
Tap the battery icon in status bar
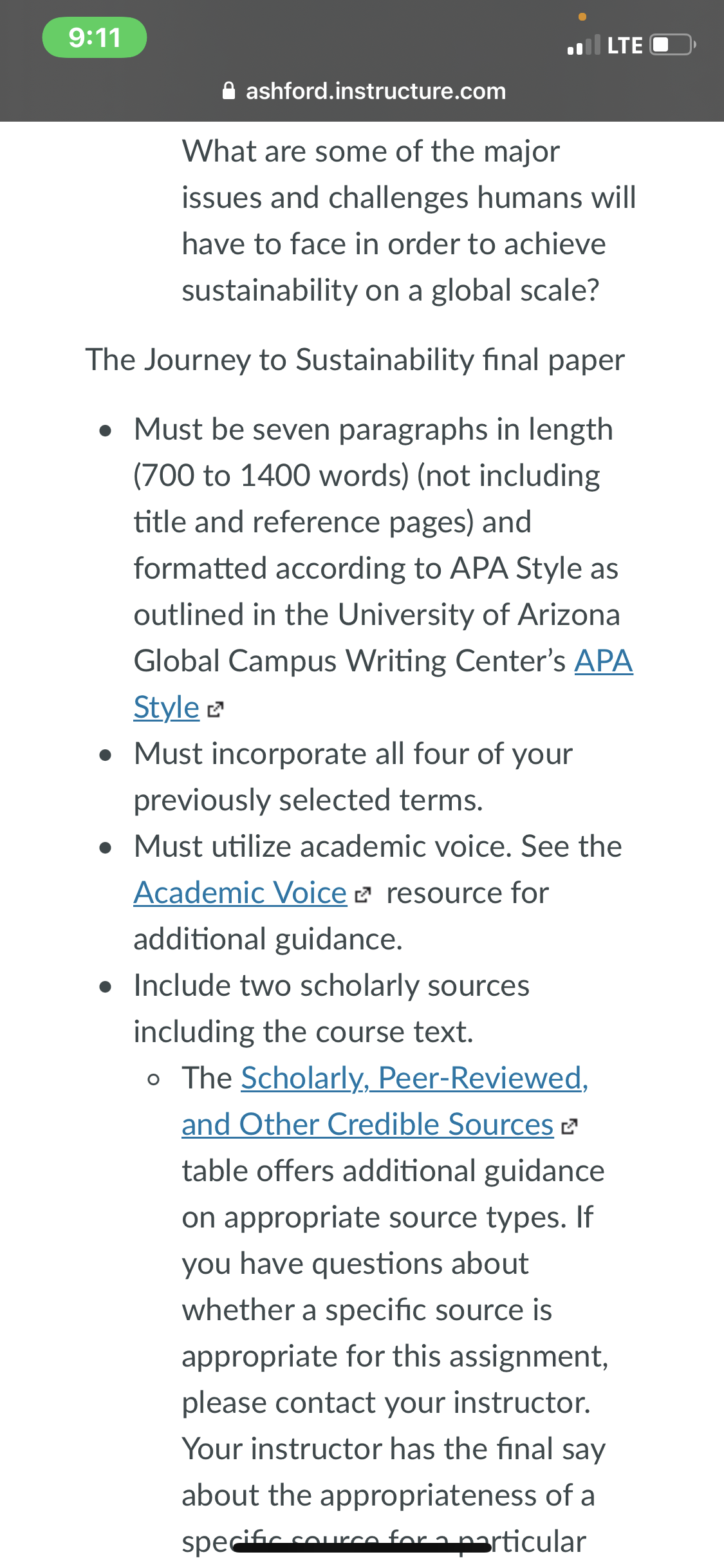point(673,45)
